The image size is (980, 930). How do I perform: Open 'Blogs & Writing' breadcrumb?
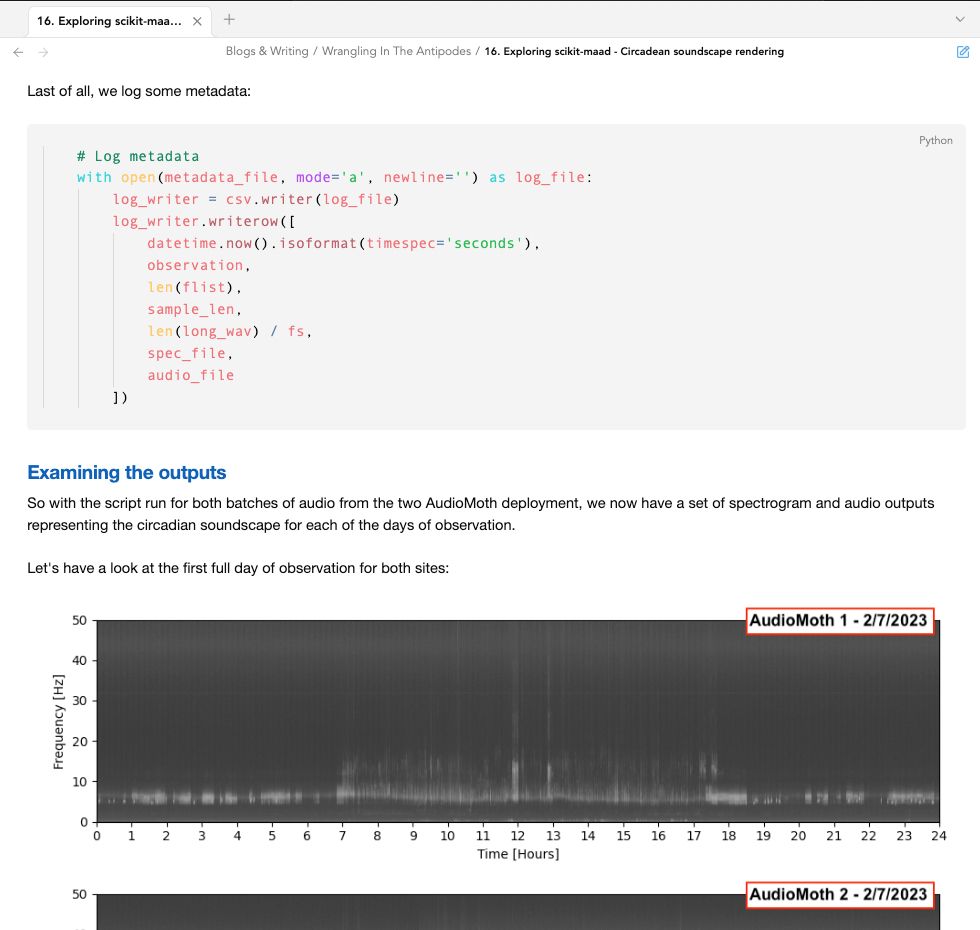tap(267, 51)
